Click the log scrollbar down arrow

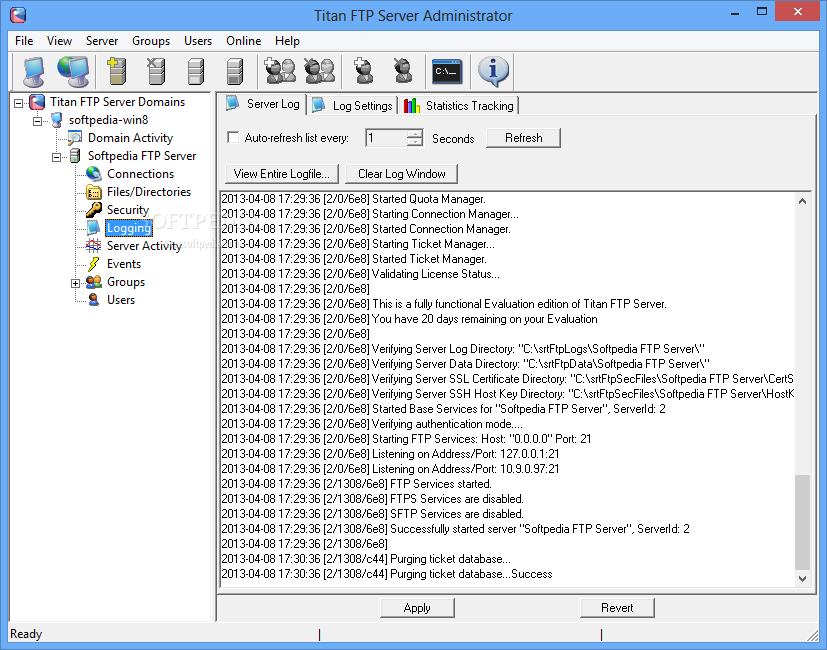coord(802,579)
